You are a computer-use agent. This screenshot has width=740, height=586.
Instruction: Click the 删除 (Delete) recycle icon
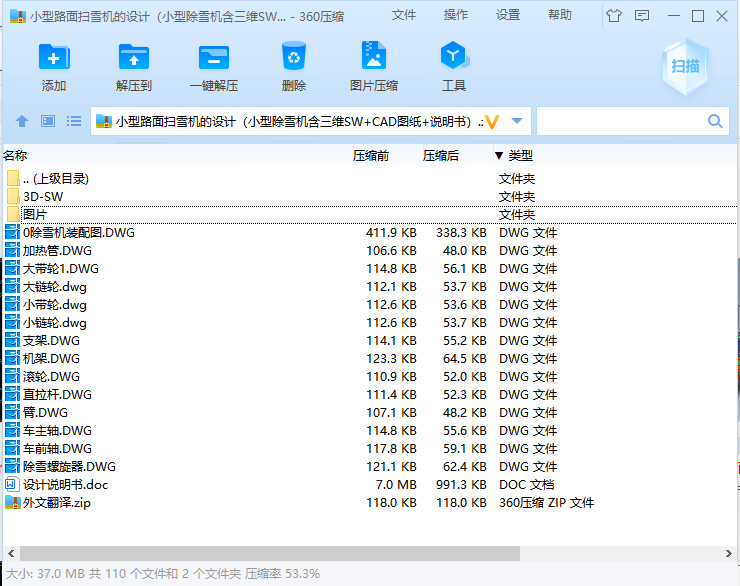tap(294, 57)
